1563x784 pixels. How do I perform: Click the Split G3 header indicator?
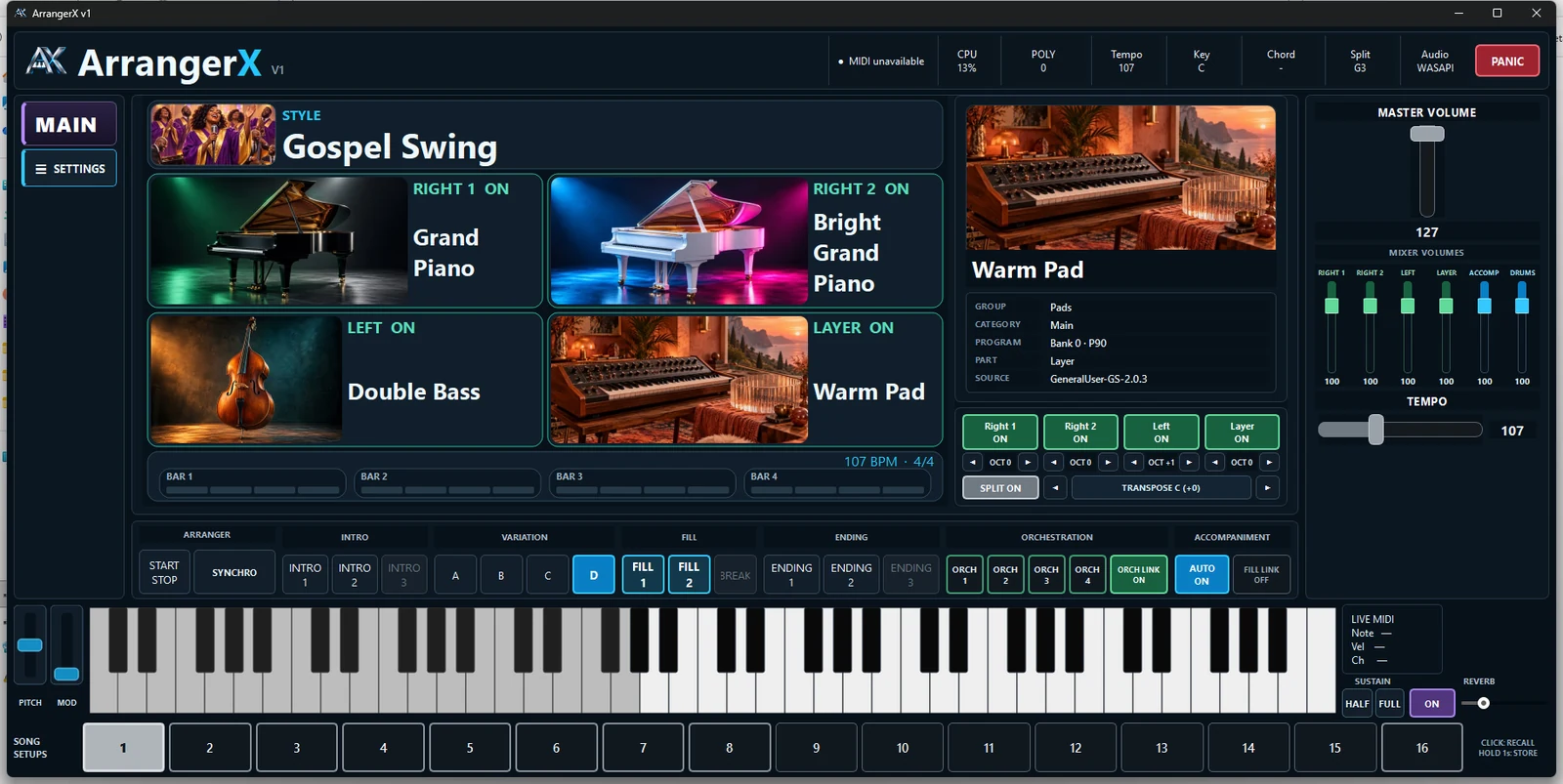click(x=1360, y=61)
